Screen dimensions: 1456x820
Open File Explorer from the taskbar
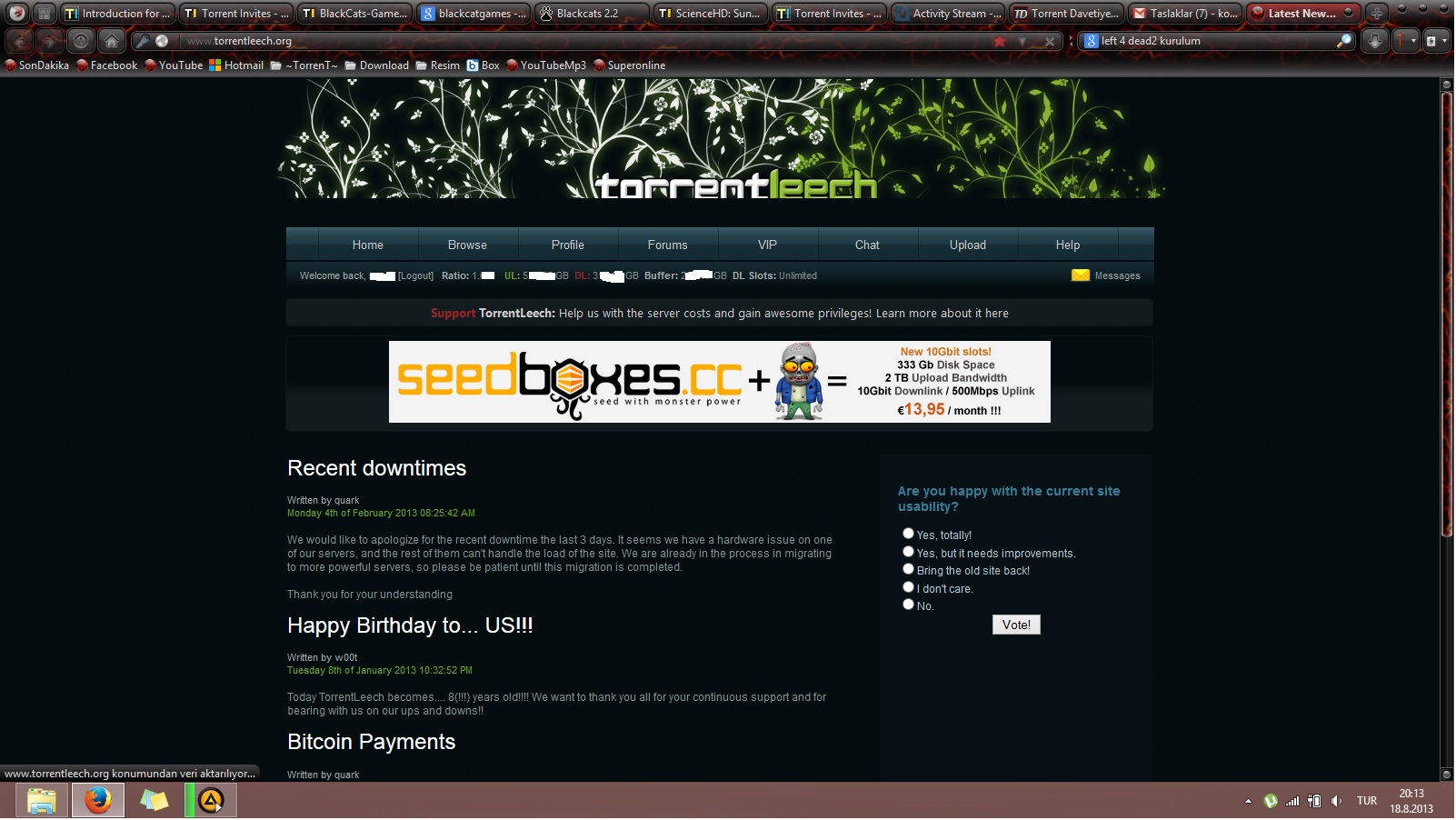click(41, 801)
